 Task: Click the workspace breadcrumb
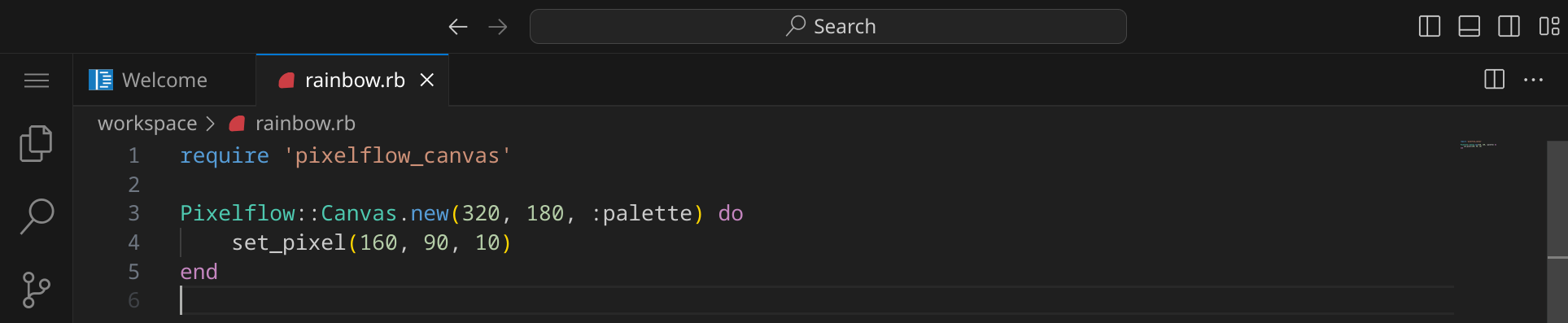pyautogui.click(x=147, y=124)
